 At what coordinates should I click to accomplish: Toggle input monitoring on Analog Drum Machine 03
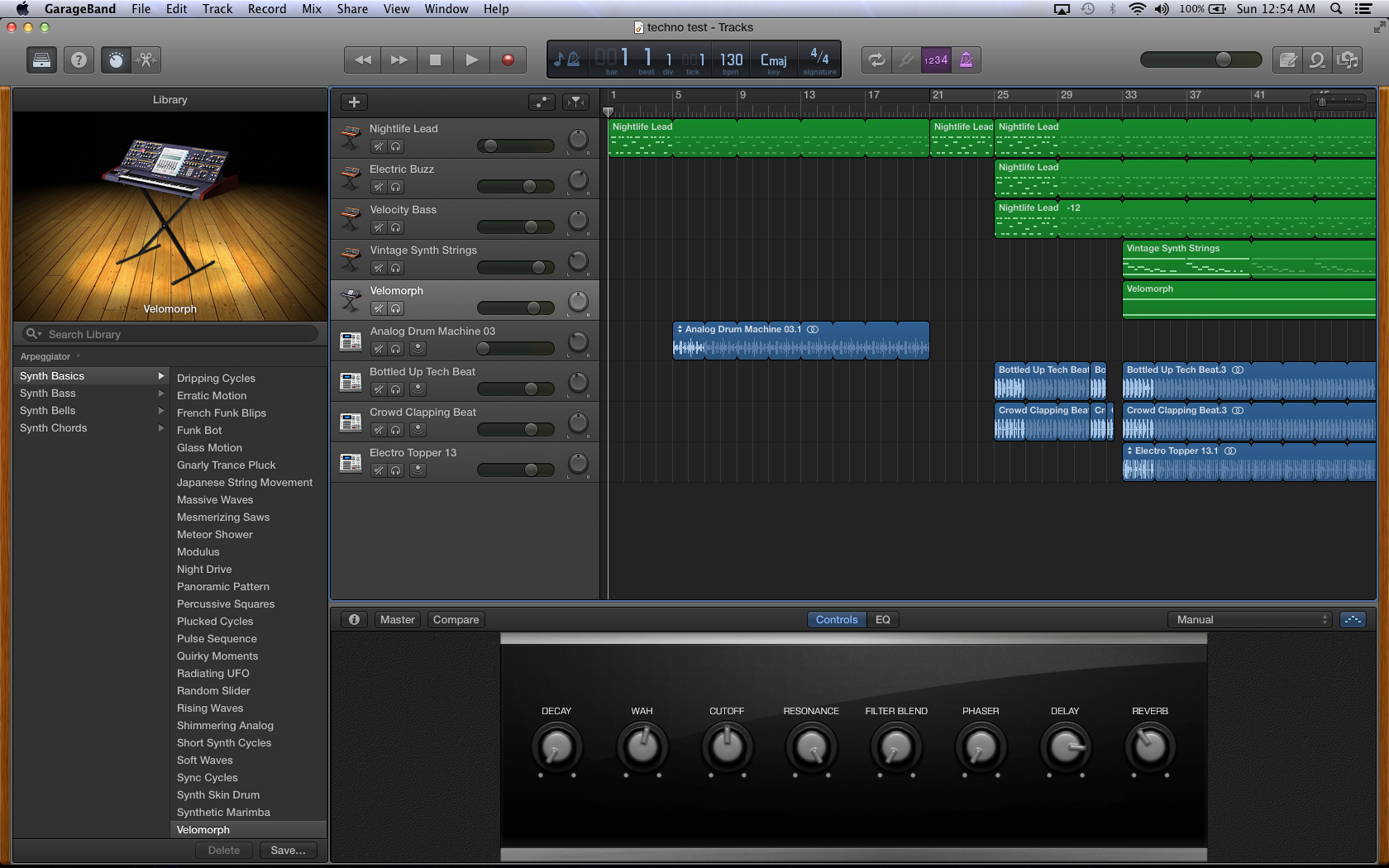418,349
